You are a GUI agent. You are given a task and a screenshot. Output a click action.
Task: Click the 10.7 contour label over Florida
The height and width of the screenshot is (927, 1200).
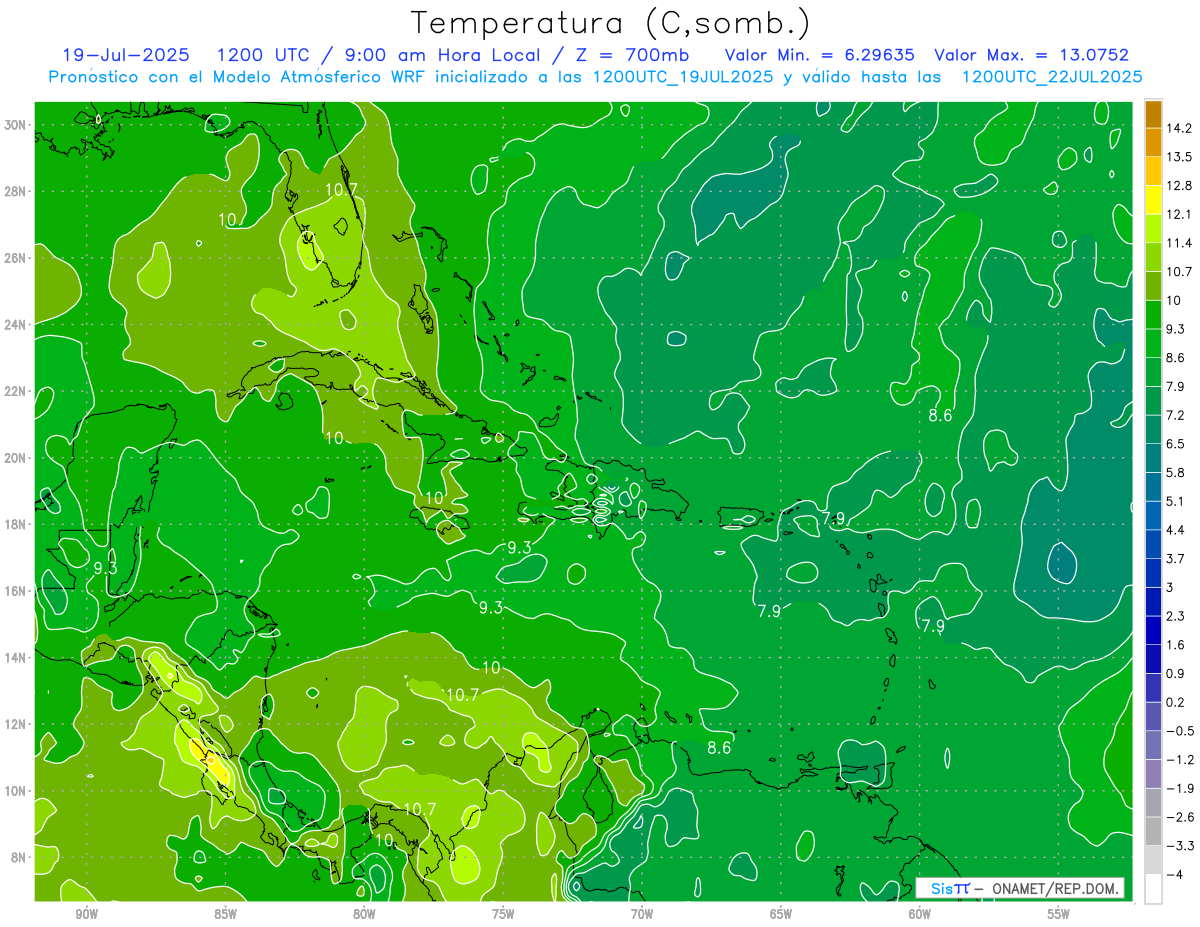(x=342, y=188)
